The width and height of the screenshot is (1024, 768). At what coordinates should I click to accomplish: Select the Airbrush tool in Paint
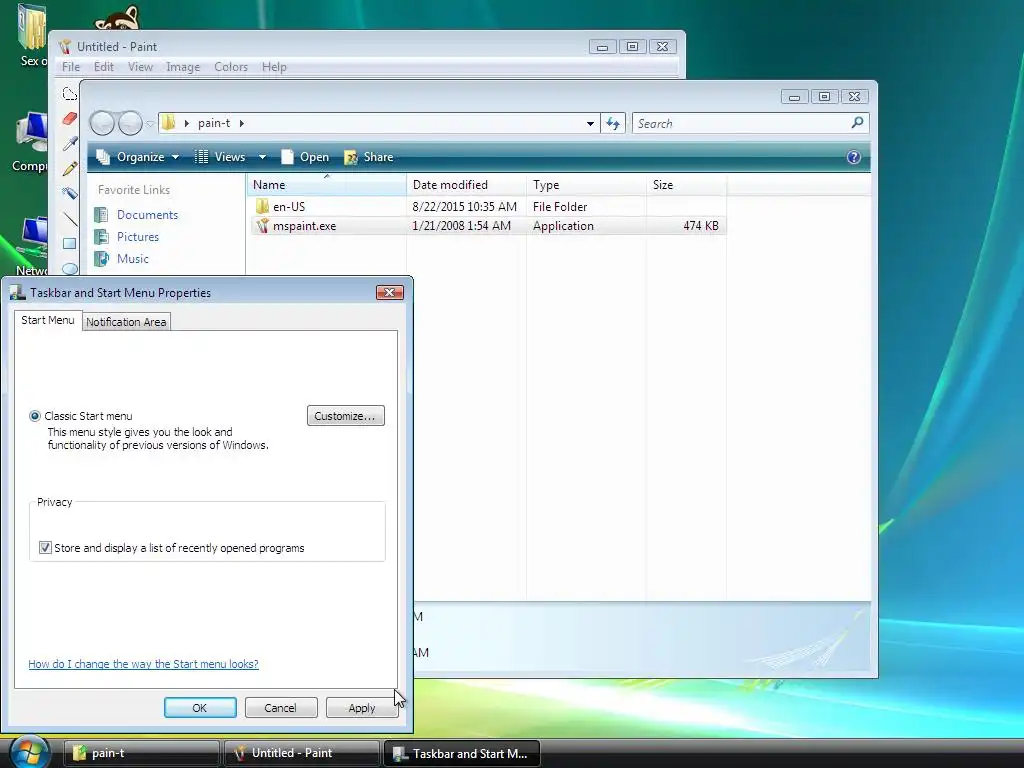tap(70, 193)
